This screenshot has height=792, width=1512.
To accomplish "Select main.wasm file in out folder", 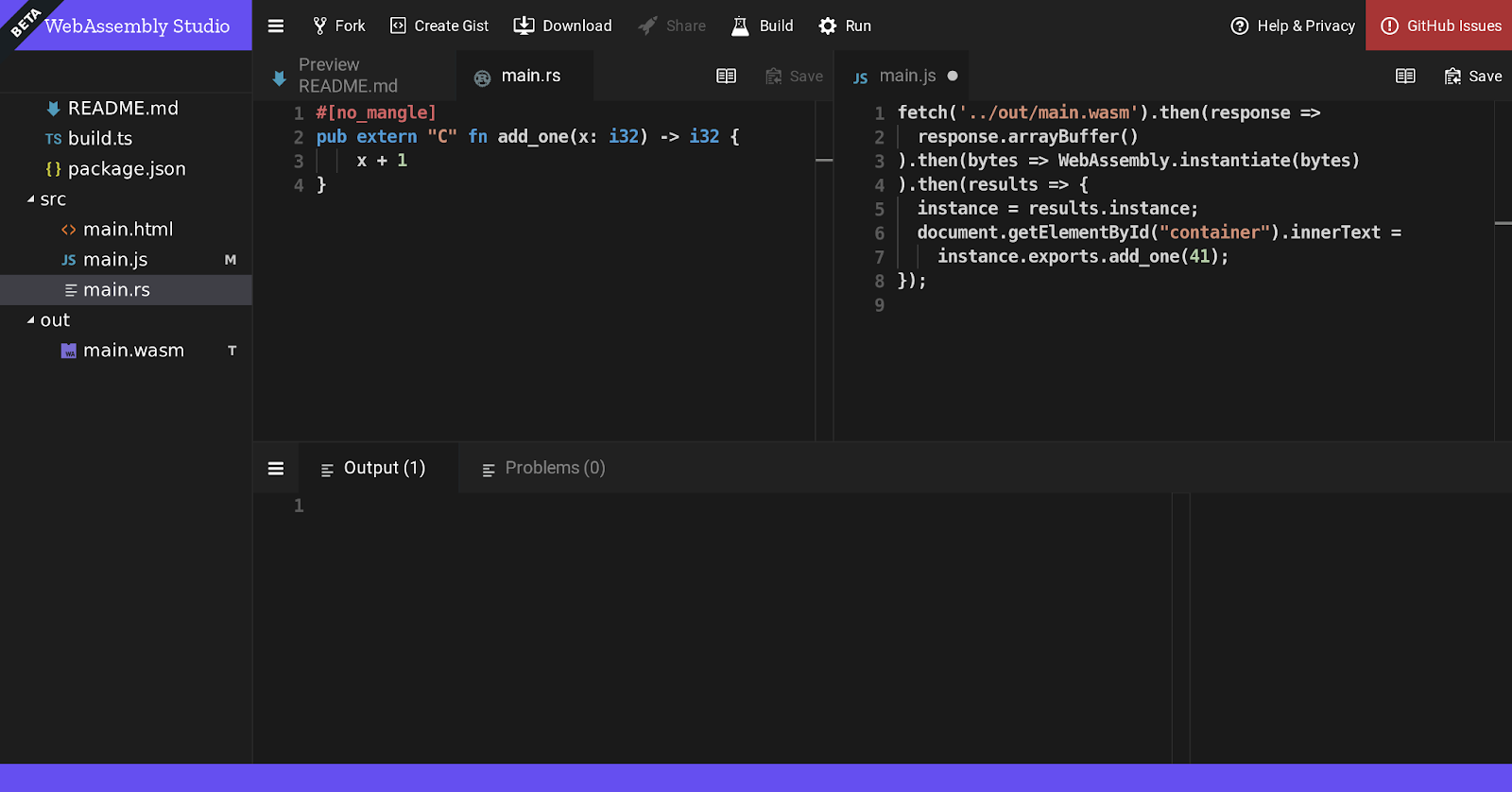I will [133, 351].
